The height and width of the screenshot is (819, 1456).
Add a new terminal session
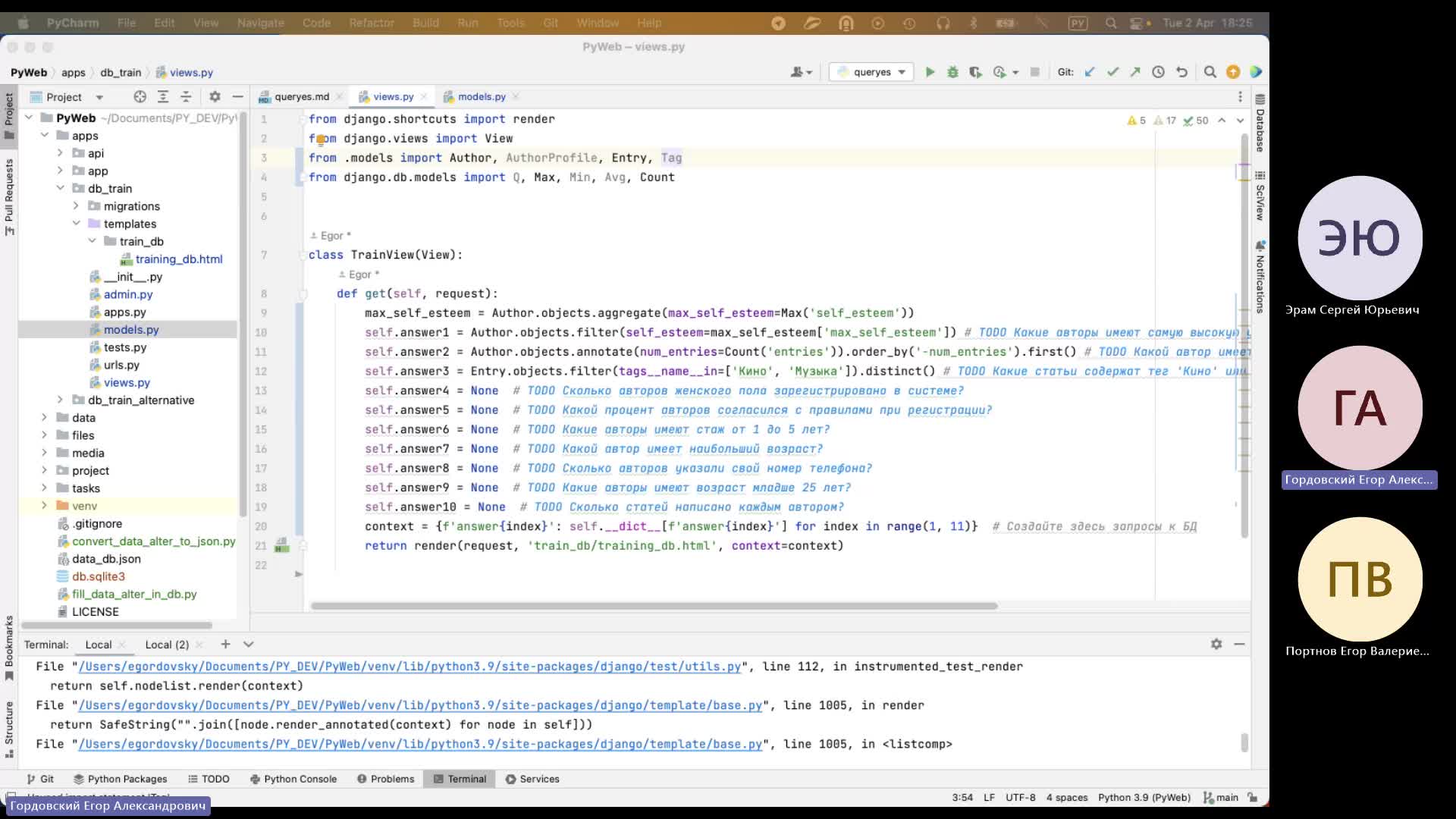pyautogui.click(x=225, y=644)
